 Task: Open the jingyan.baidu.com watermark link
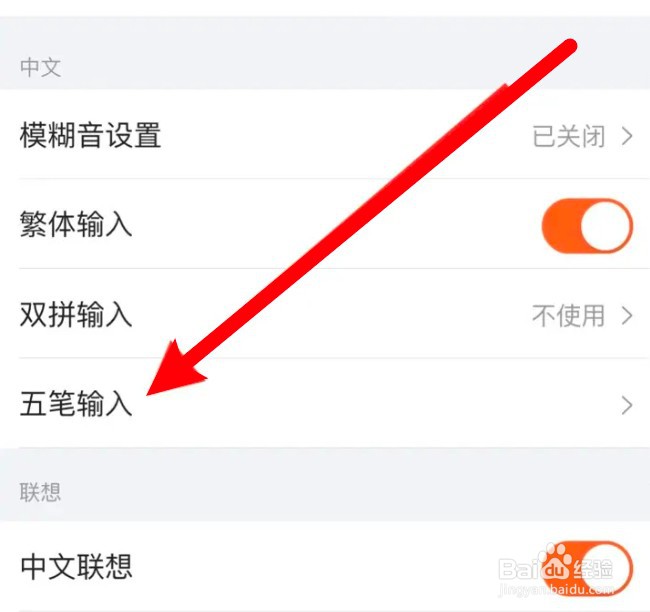coord(556,589)
